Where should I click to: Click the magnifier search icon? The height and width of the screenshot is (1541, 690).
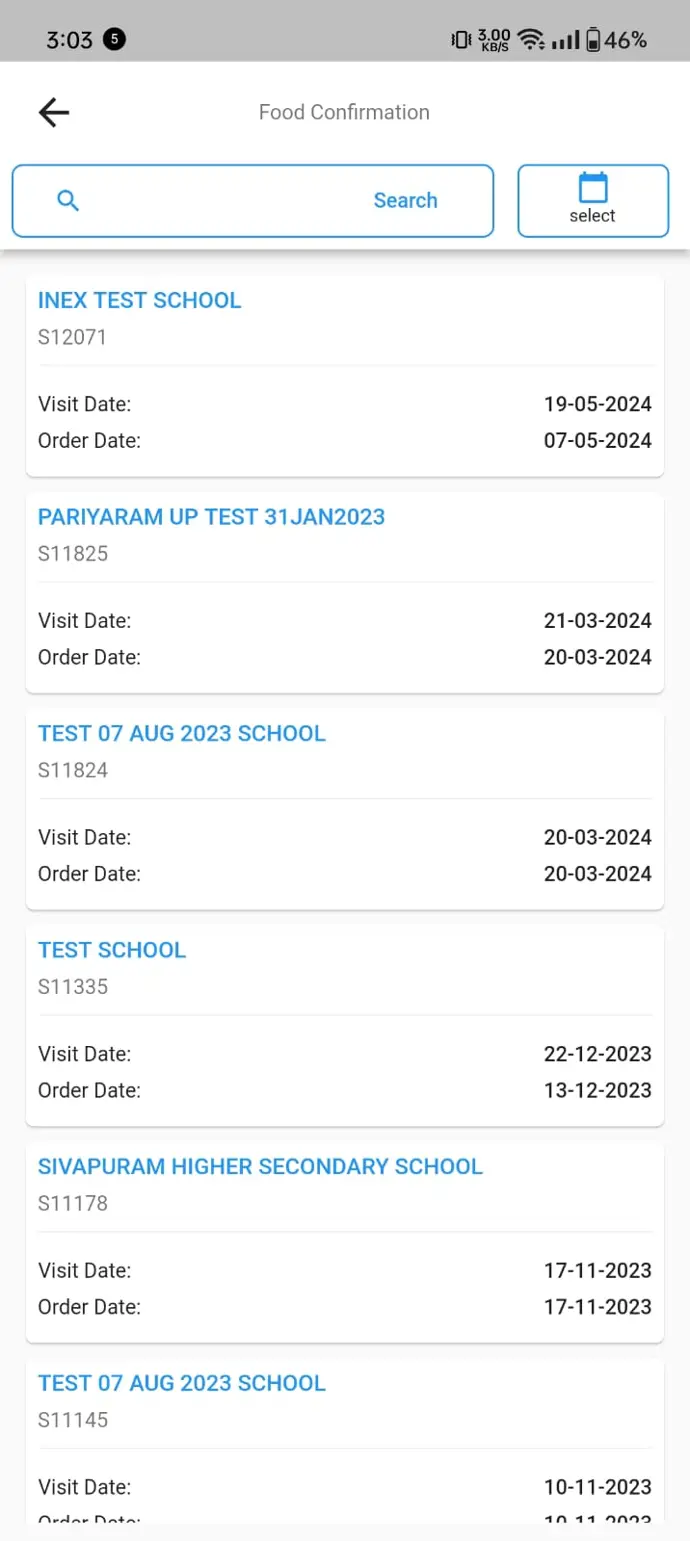tap(68, 200)
